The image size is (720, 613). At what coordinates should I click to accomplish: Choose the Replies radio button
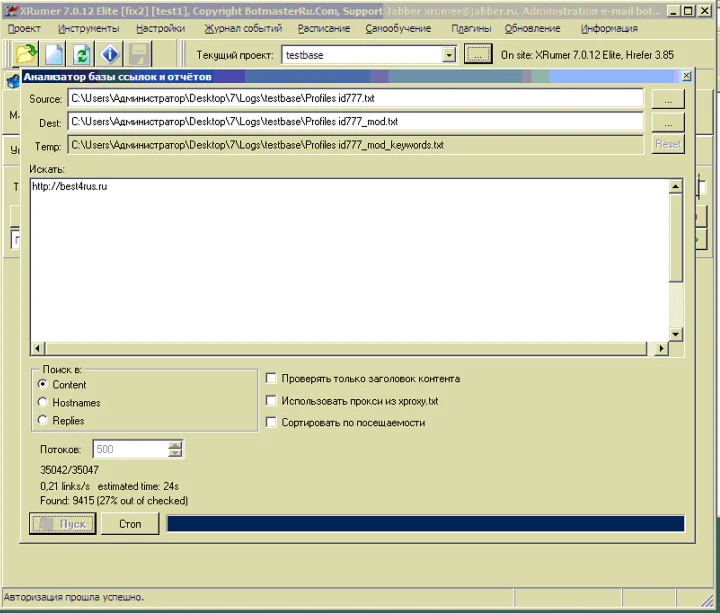43,420
